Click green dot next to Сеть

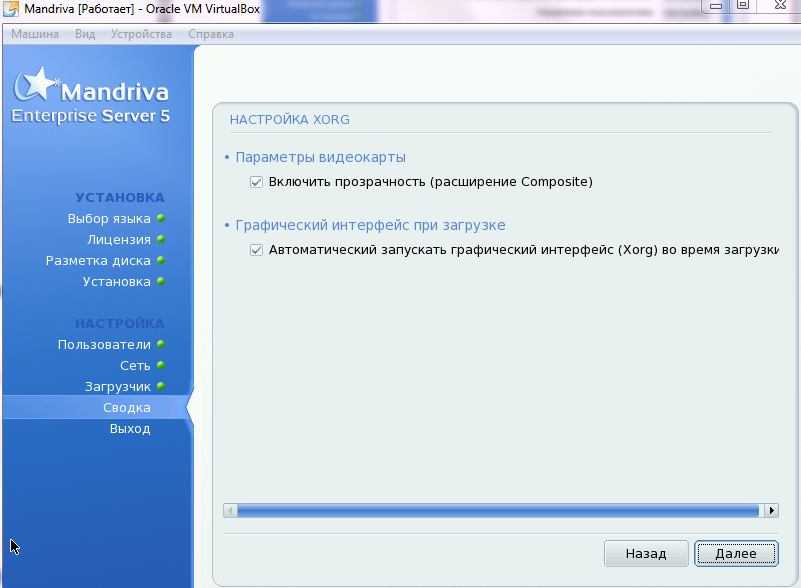click(161, 365)
